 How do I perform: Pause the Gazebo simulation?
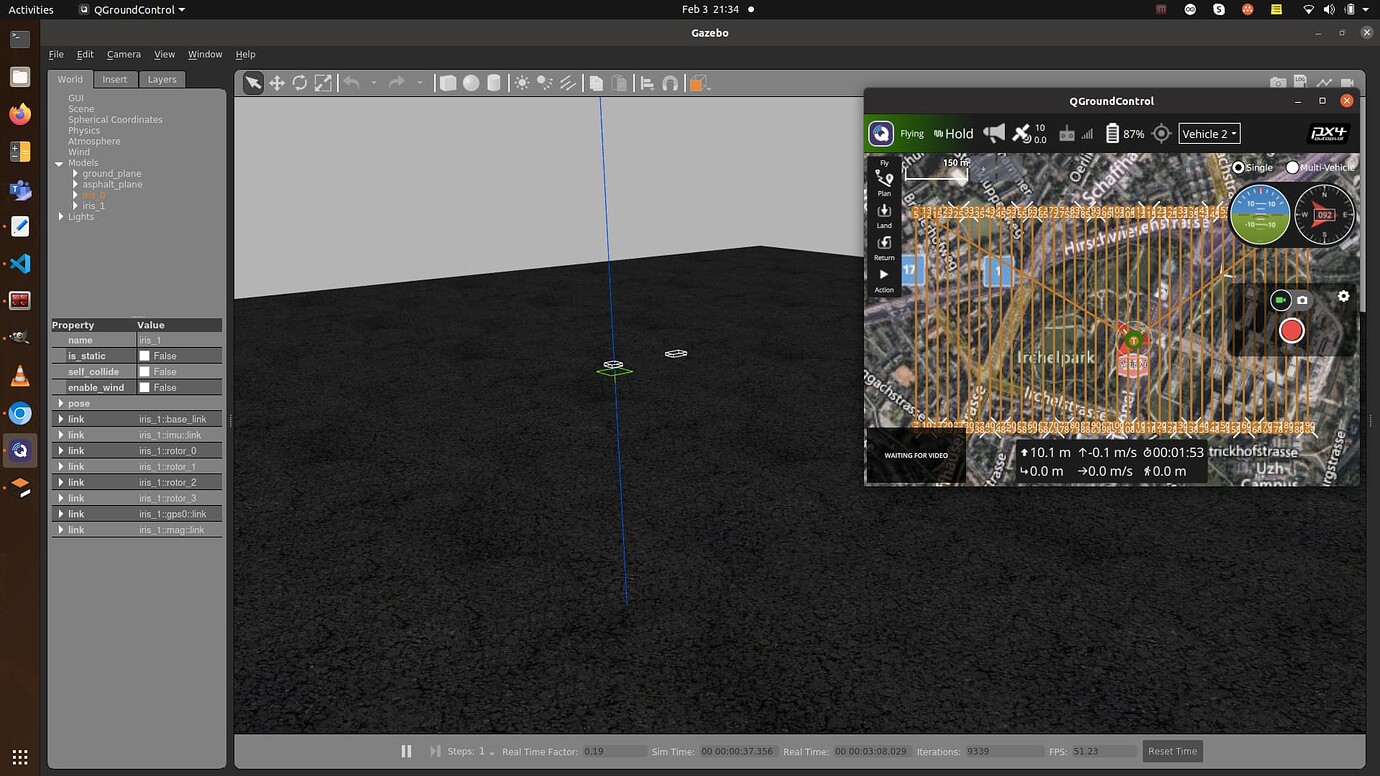[x=406, y=751]
